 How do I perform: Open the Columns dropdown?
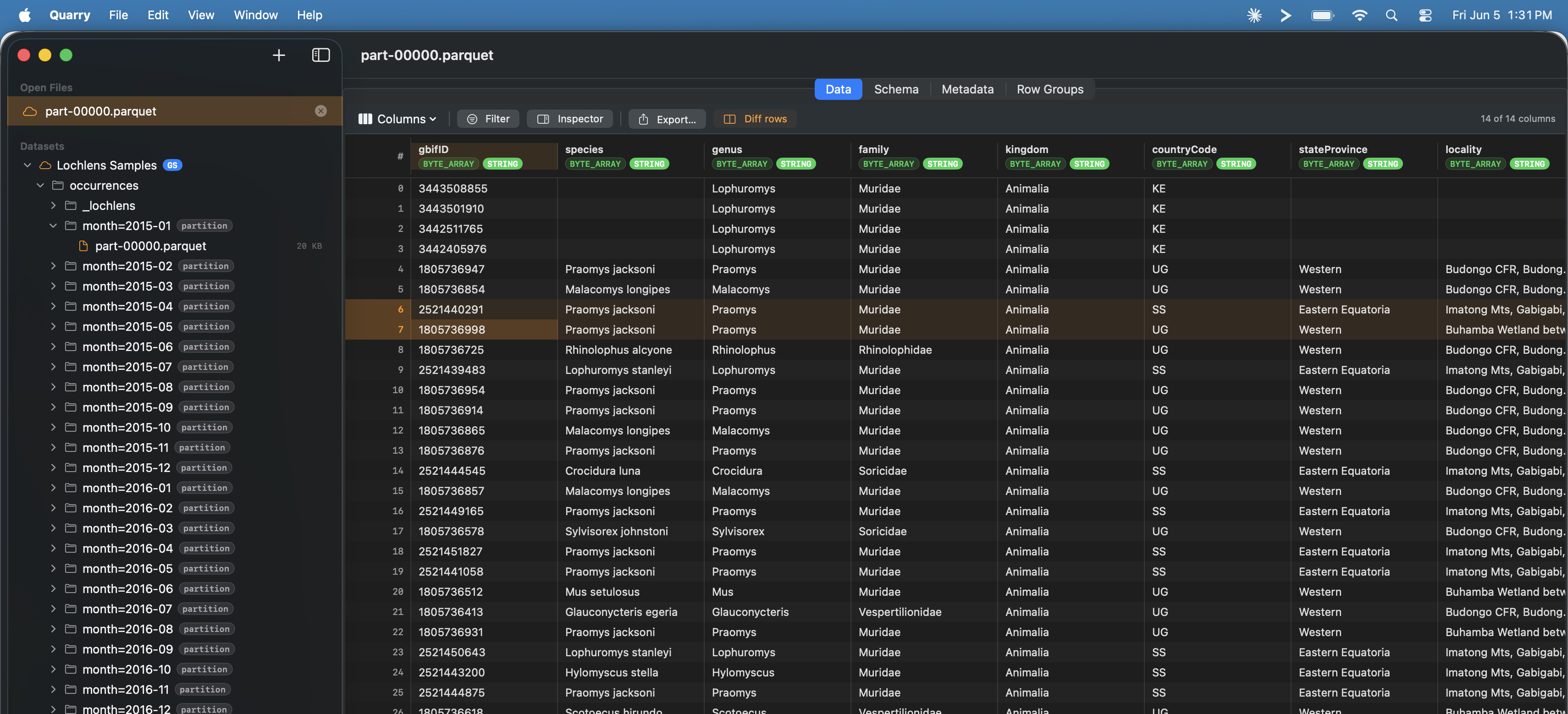[398, 119]
